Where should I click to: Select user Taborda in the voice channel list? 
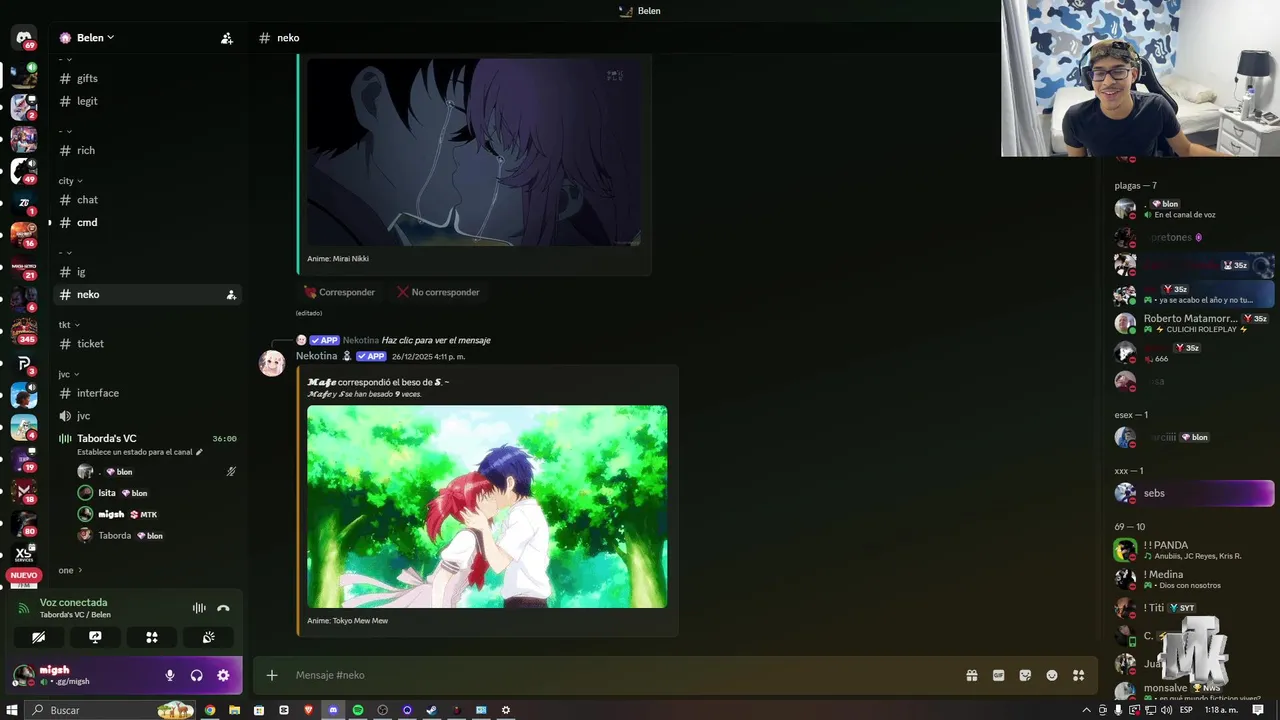tap(115, 536)
